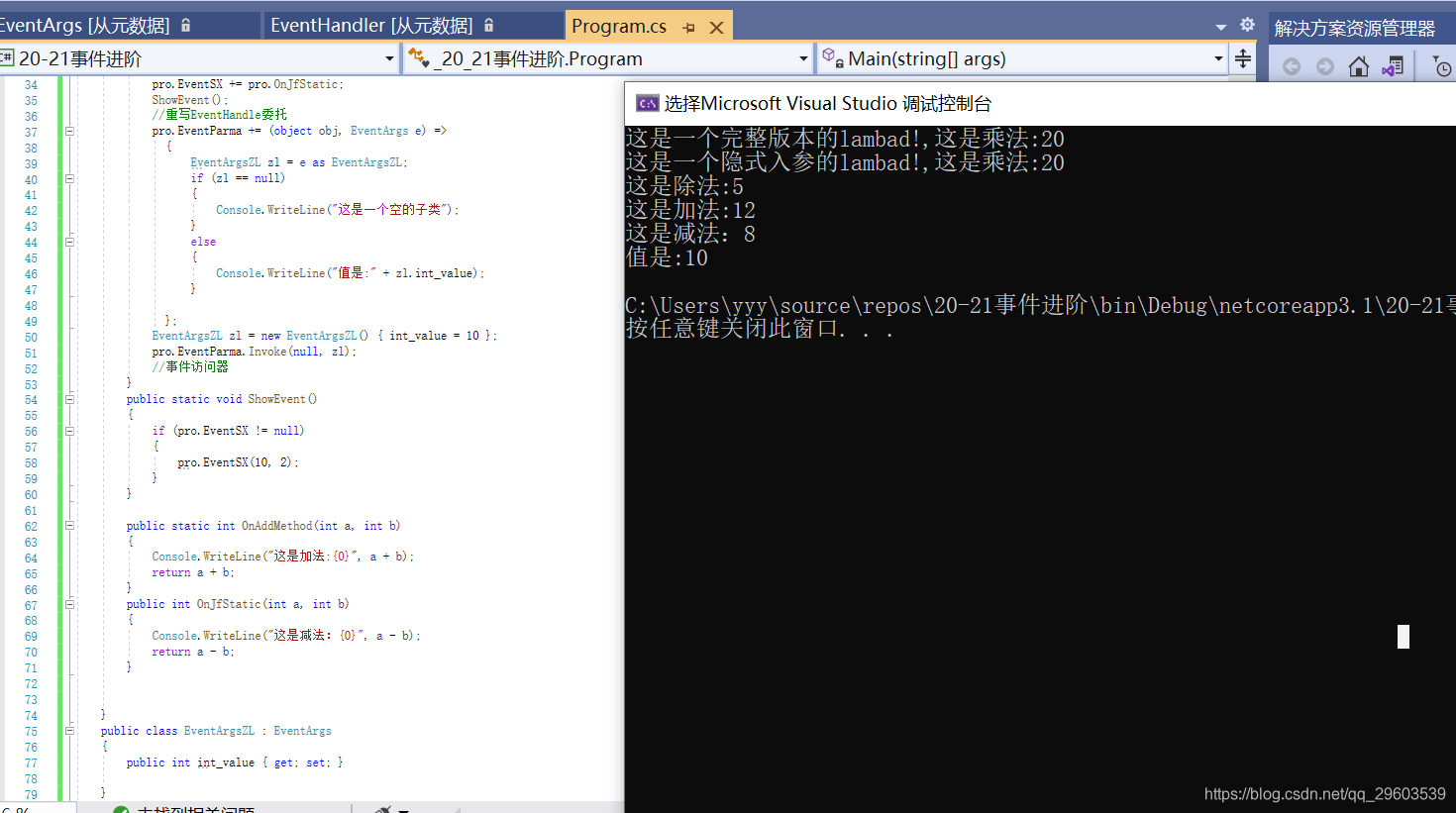Click Solution Explorer back arrow
This screenshot has height=813, width=1456.
tap(1292, 66)
